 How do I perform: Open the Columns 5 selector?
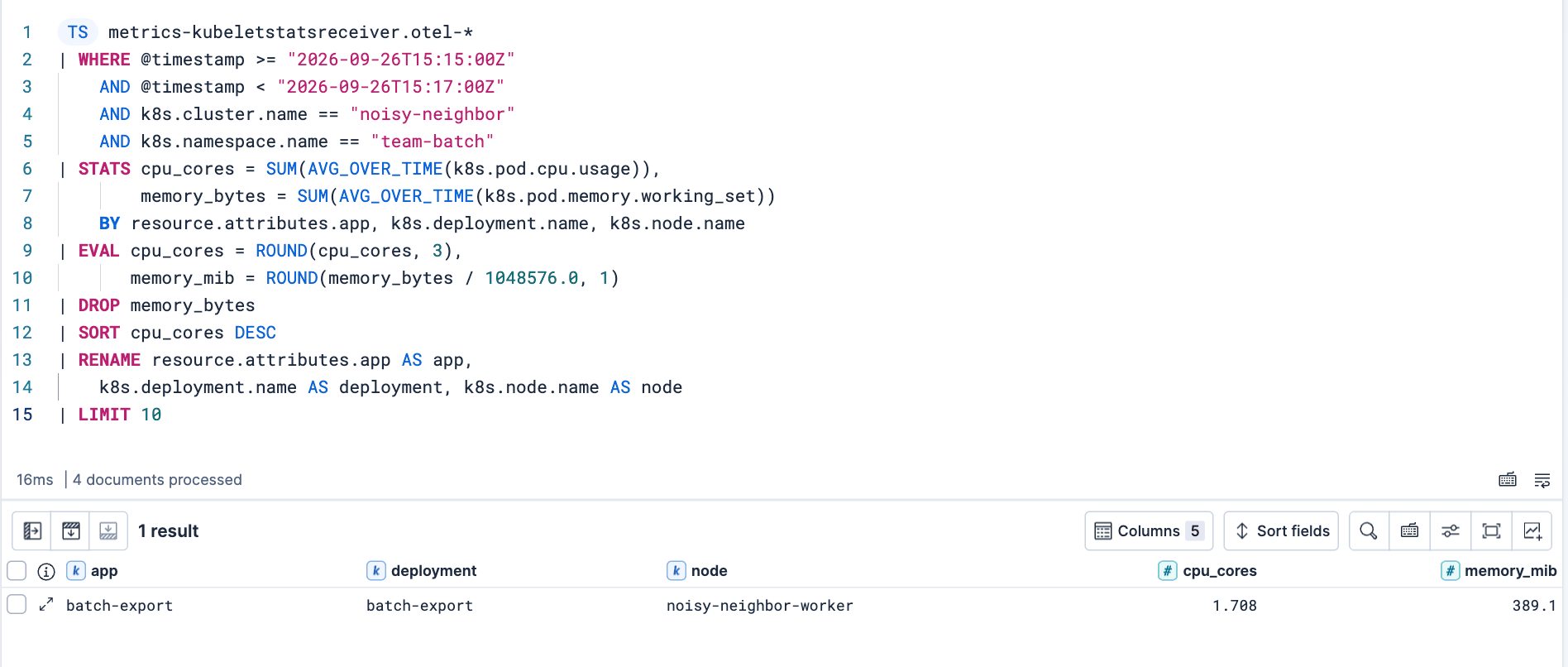[x=1149, y=531]
